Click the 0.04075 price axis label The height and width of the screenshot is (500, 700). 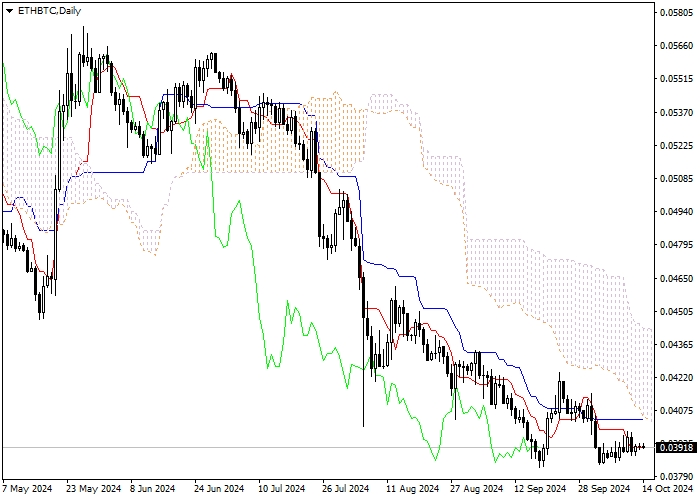coord(677,411)
